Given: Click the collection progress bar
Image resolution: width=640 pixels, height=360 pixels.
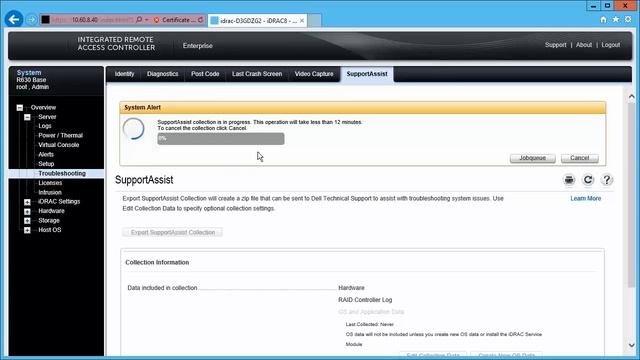Looking at the screenshot, I should pyautogui.click(x=221, y=139).
